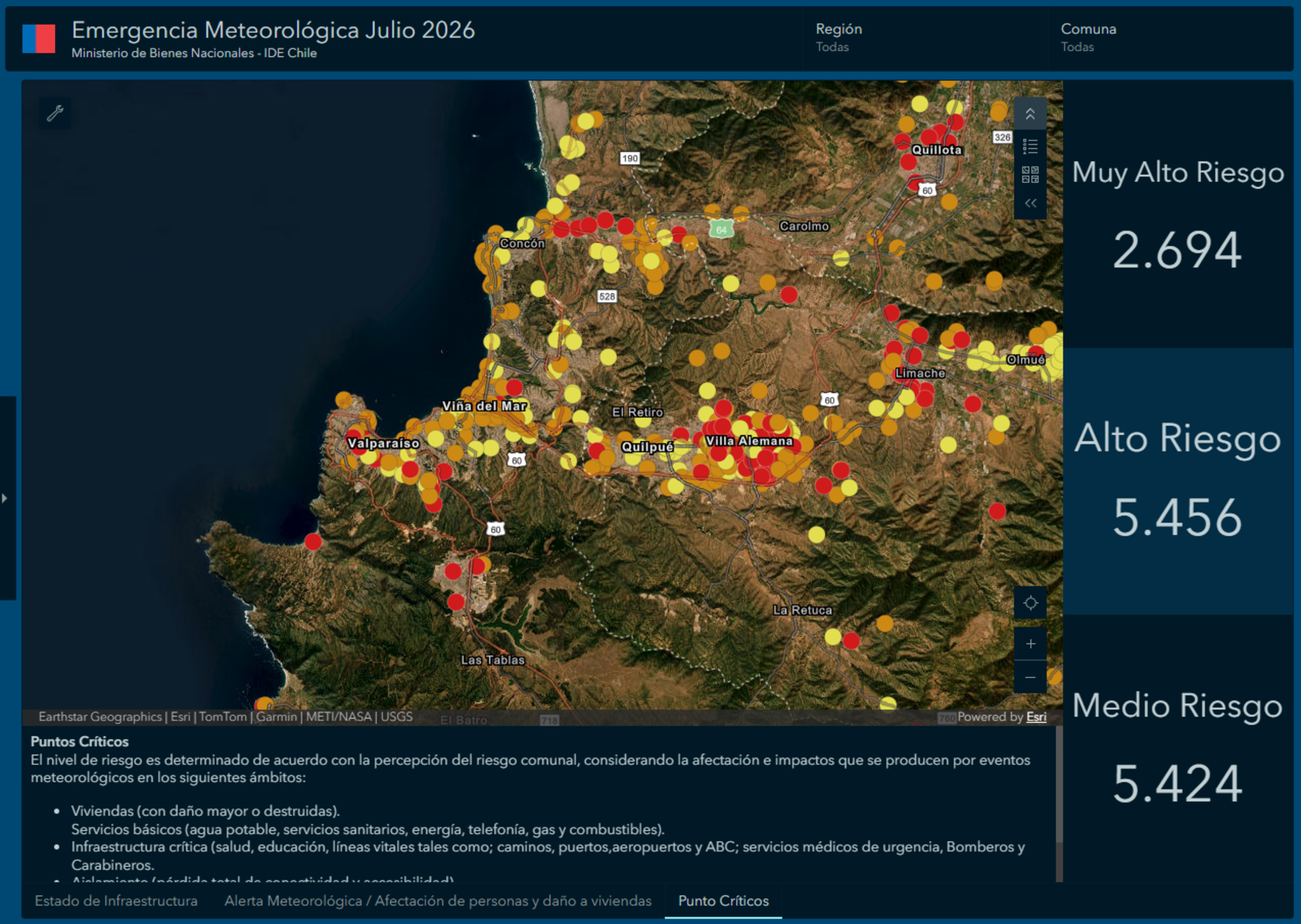Switch to Alerta Meteorológica tab

coord(438,900)
